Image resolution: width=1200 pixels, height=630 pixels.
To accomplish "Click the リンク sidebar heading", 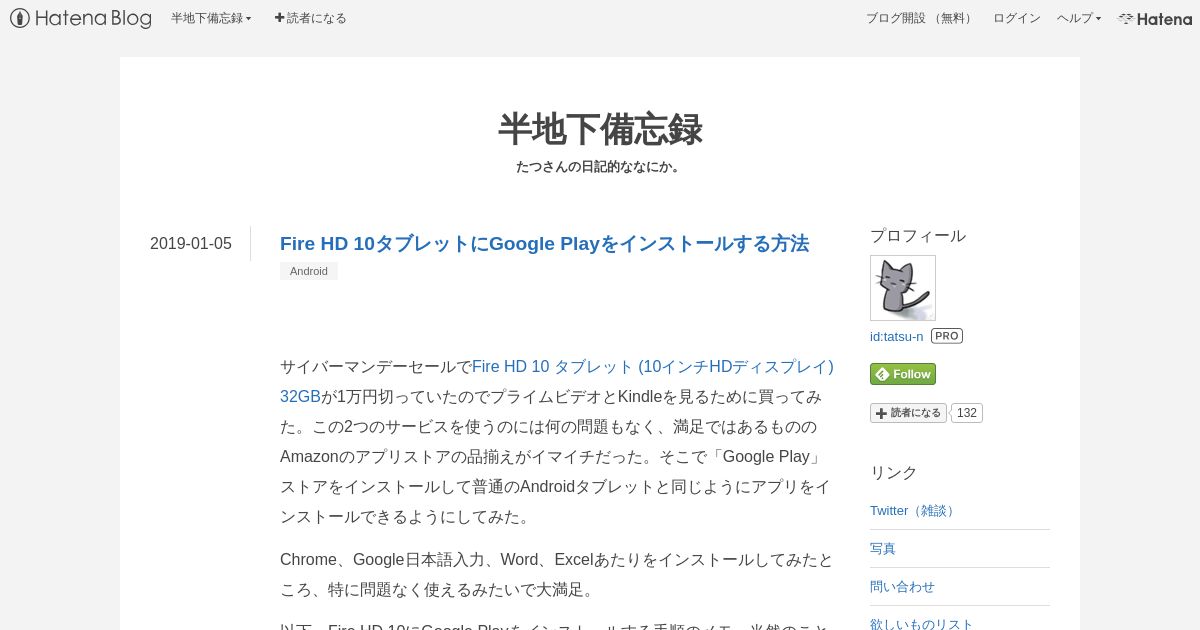I will (x=894, y=473).
